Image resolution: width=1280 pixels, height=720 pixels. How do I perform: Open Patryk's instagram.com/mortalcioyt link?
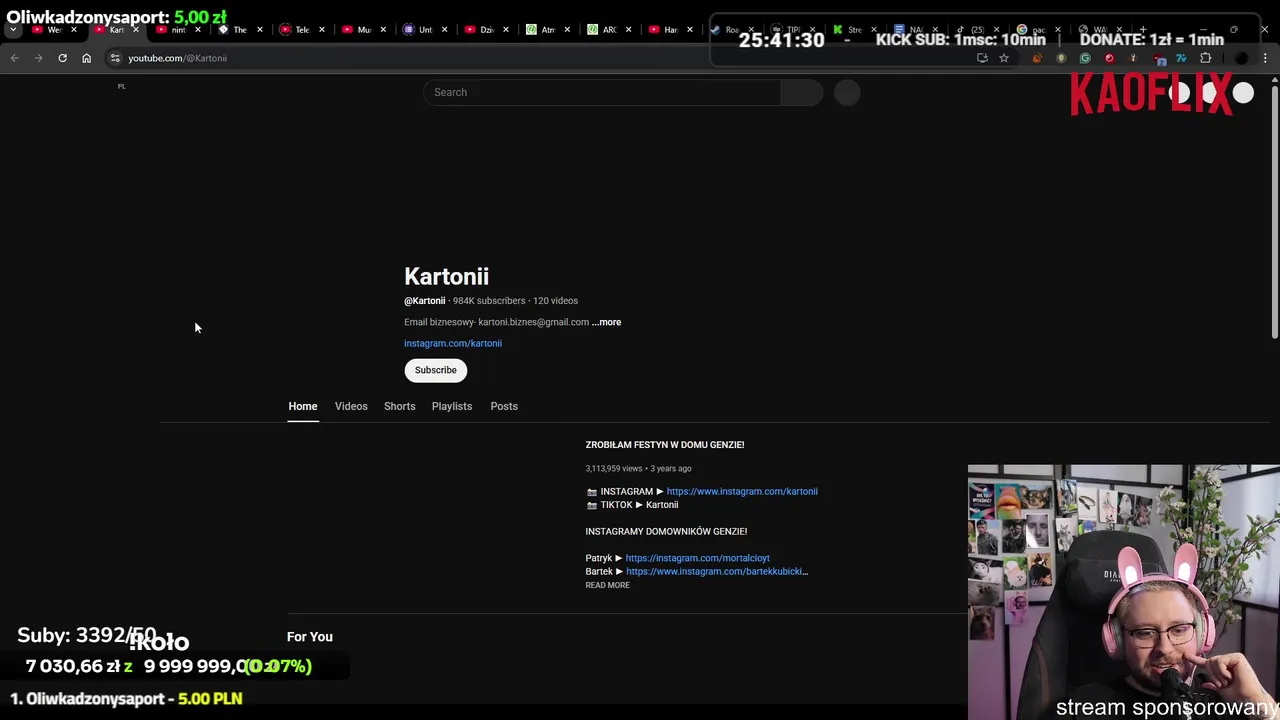[x=697, y=558]
